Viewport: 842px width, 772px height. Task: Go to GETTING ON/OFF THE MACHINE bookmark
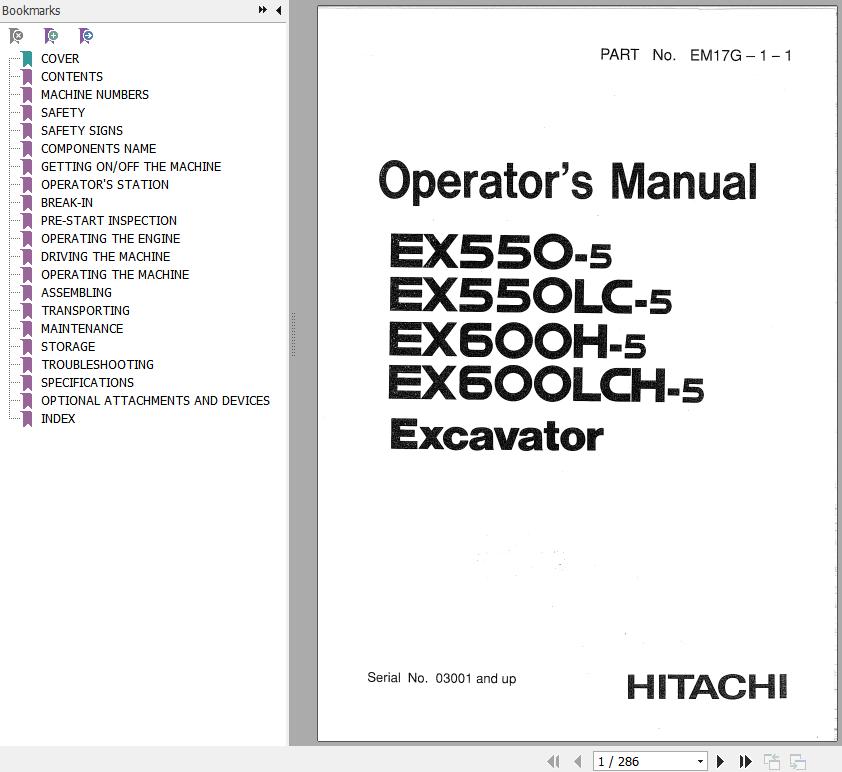pyautogui.click(x=131, y=166)
